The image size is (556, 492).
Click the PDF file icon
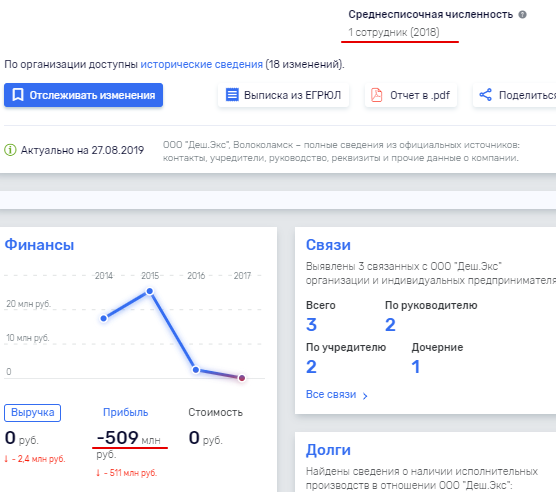(377, 95)
